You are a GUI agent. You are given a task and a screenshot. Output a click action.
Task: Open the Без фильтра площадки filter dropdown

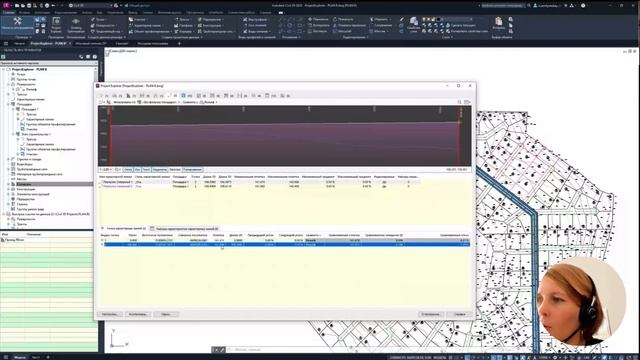tap(159, 102)
